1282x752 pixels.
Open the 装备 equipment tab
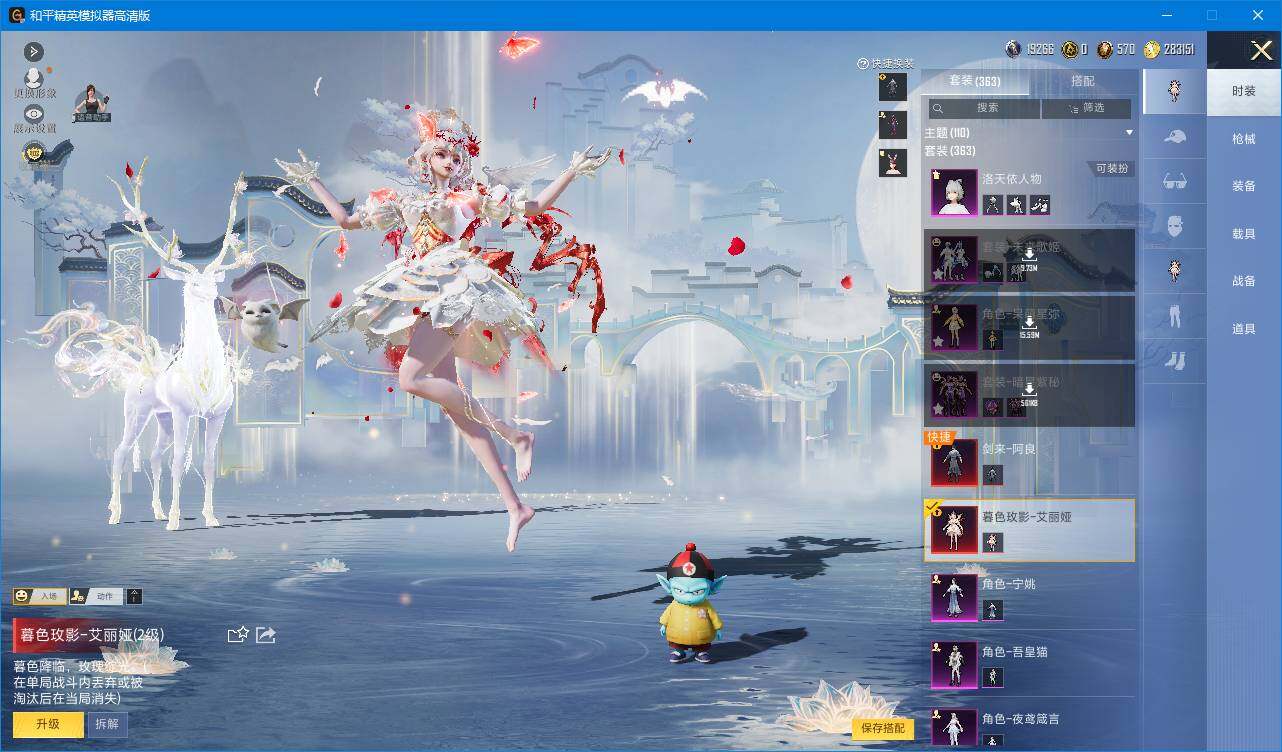point(1244,186)
